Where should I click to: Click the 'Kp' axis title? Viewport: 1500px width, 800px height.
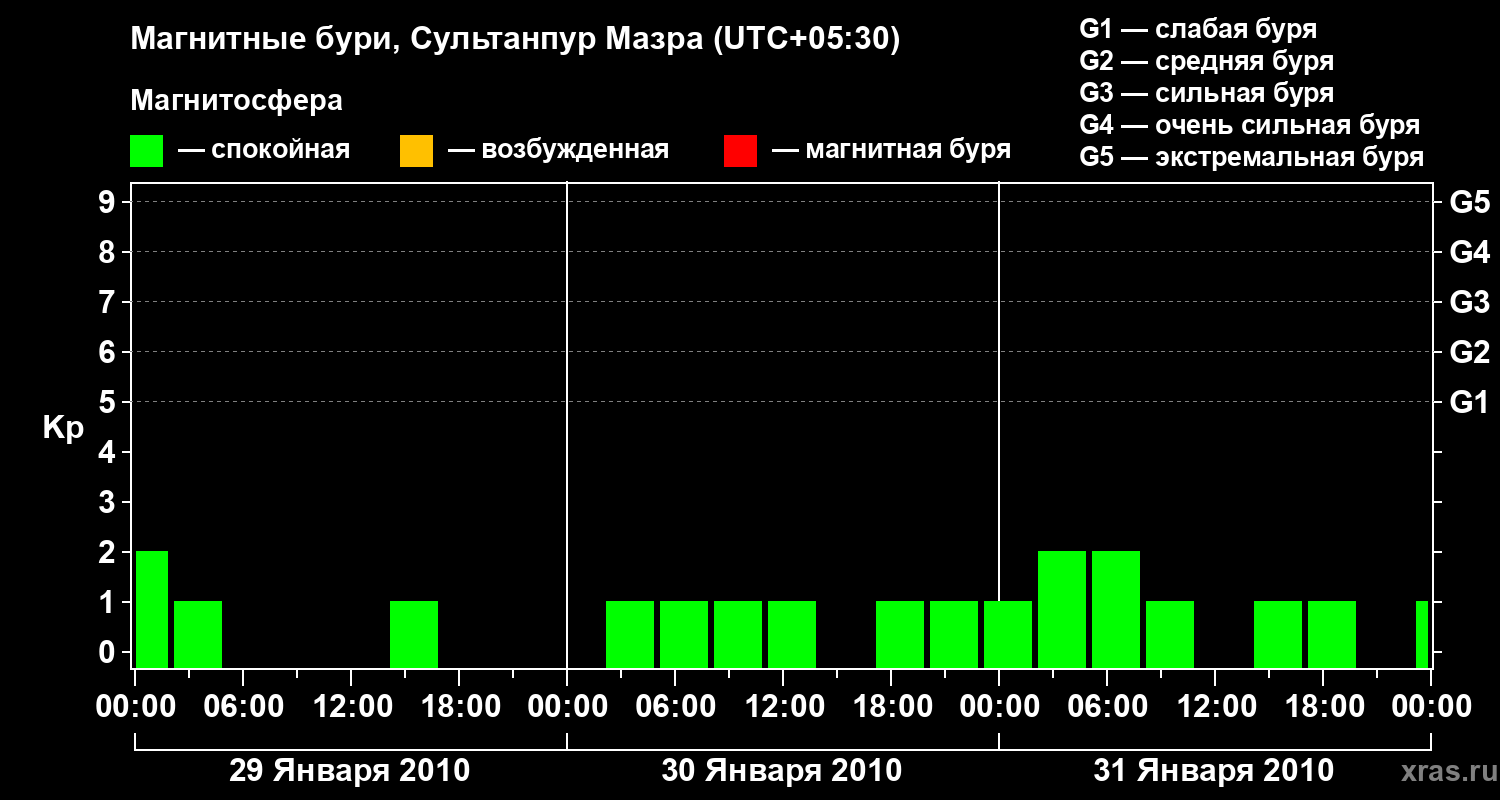pos(63,428)
